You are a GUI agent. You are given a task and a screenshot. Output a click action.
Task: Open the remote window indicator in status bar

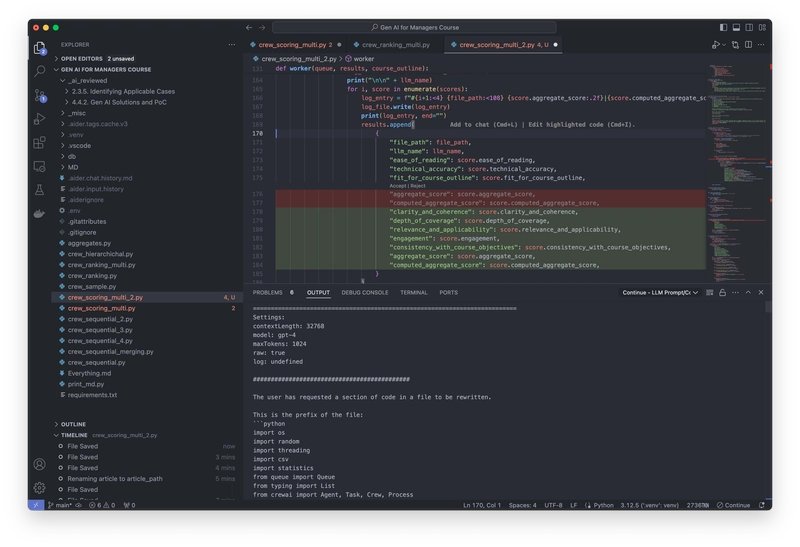tap(36, 505)
